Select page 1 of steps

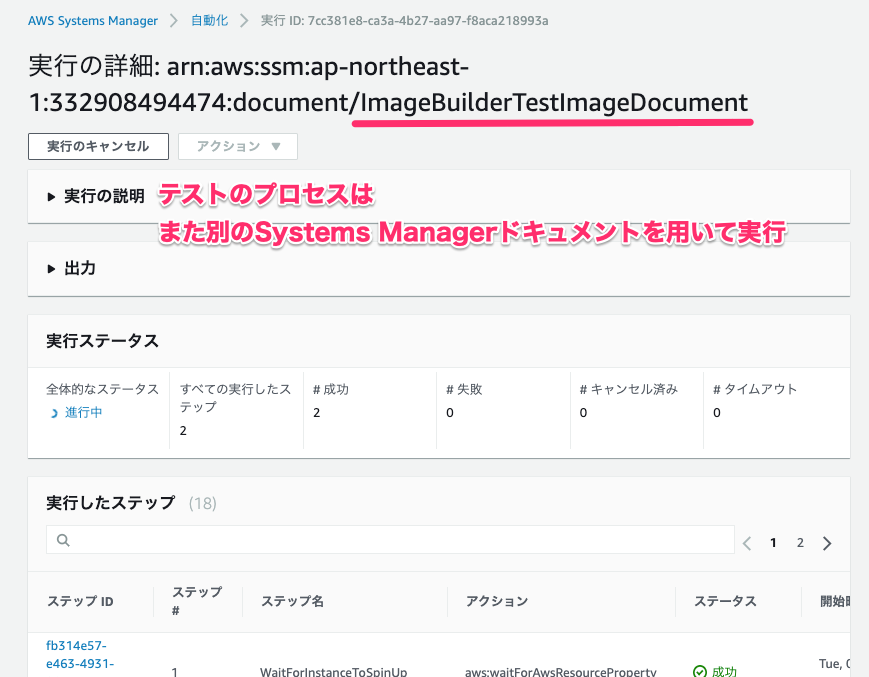[x=773, y=543]
